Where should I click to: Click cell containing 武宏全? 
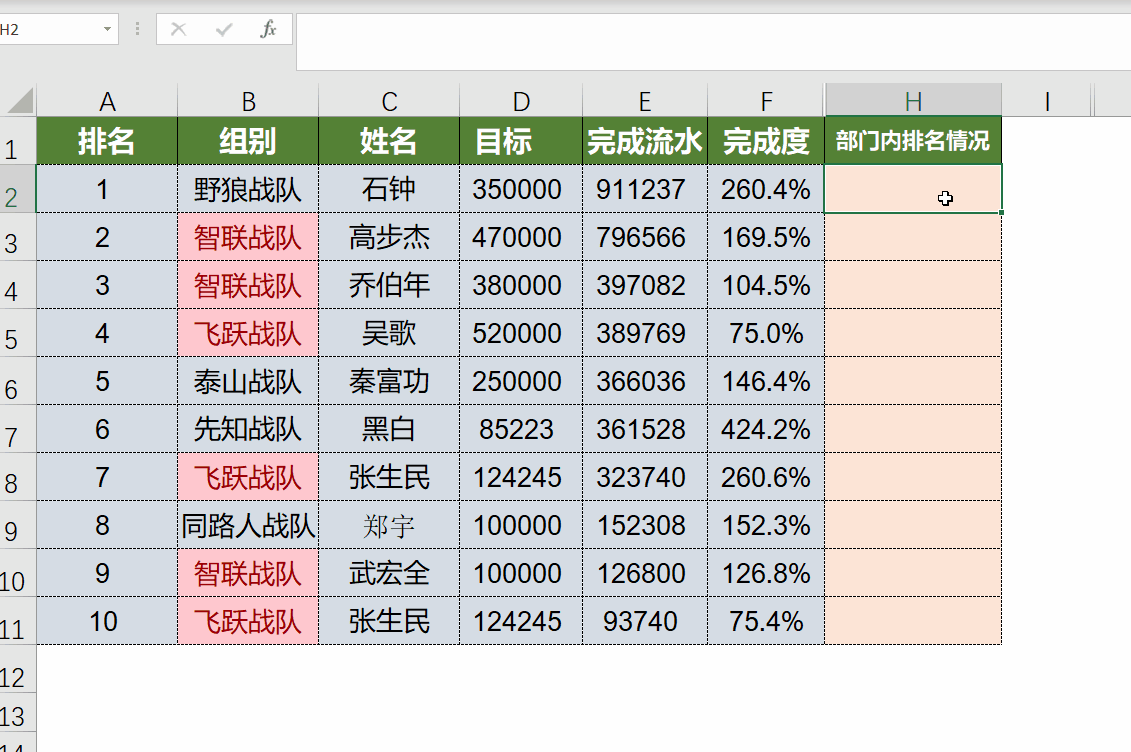pyautogui.click(x=389, y=573)
